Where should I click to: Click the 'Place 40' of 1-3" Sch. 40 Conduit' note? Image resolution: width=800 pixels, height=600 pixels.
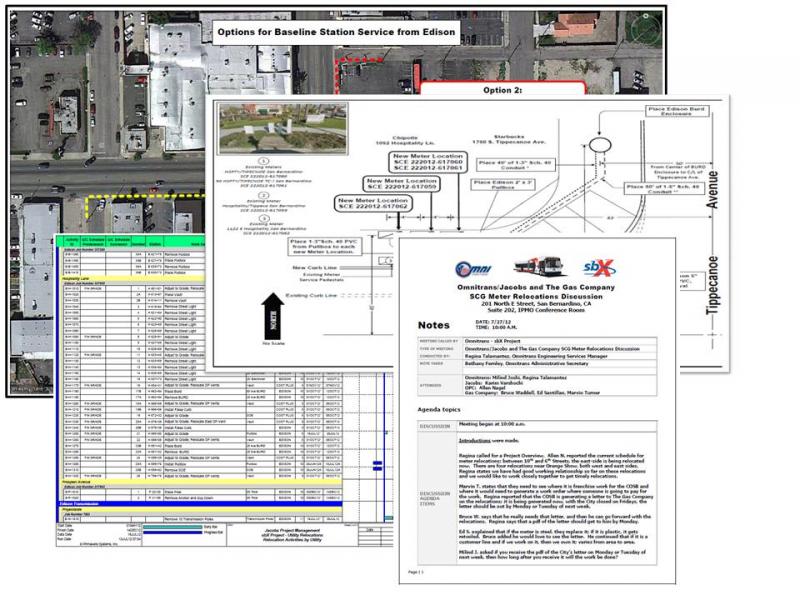click(515, 164)
